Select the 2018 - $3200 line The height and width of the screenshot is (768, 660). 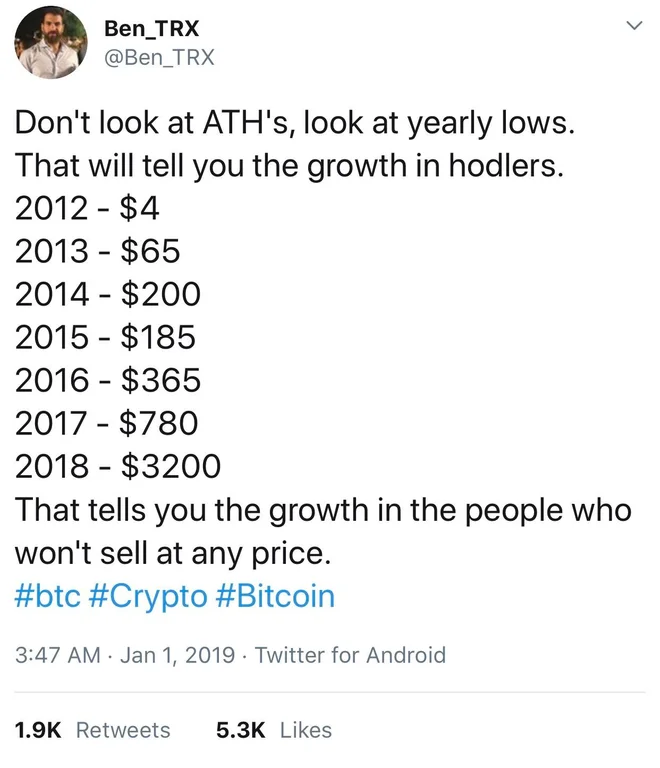click(x=118, y=466)
